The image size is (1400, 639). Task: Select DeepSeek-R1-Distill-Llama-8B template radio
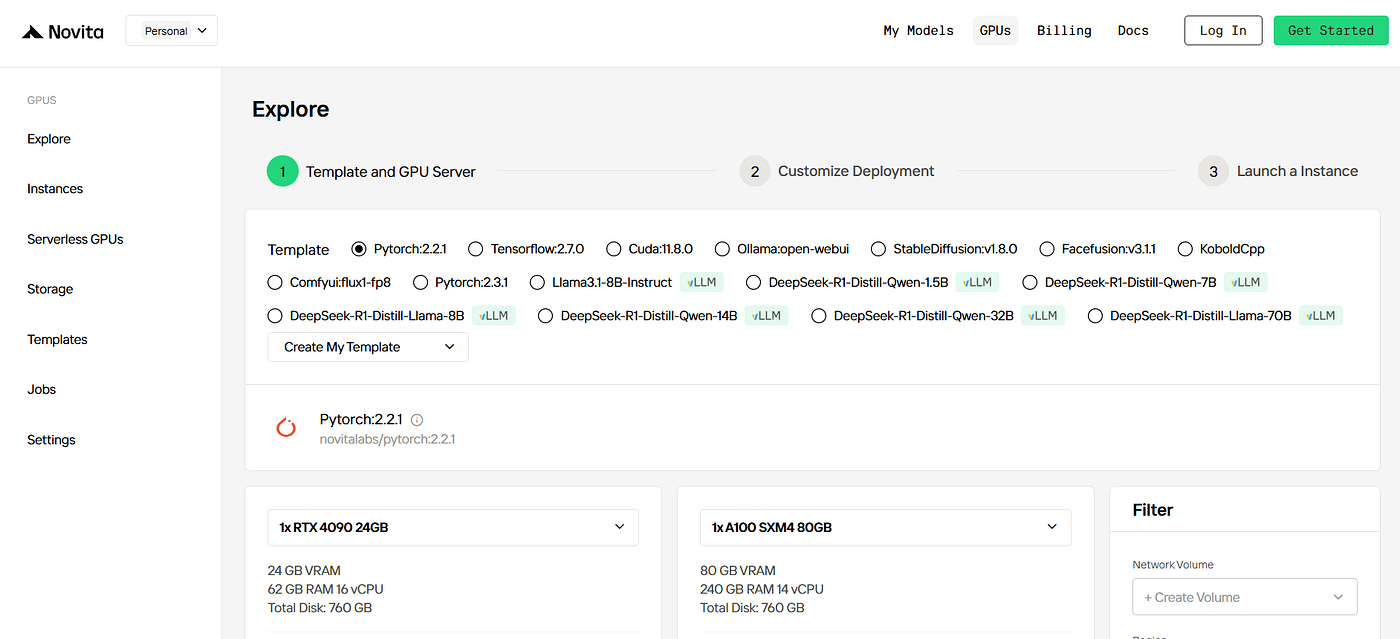275,316
